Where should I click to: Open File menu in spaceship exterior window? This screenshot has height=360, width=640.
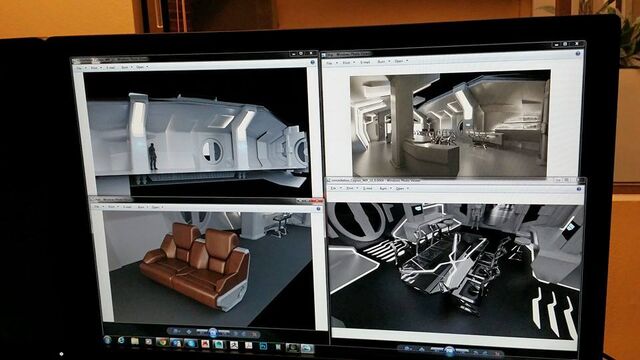[x=81, y=68]
